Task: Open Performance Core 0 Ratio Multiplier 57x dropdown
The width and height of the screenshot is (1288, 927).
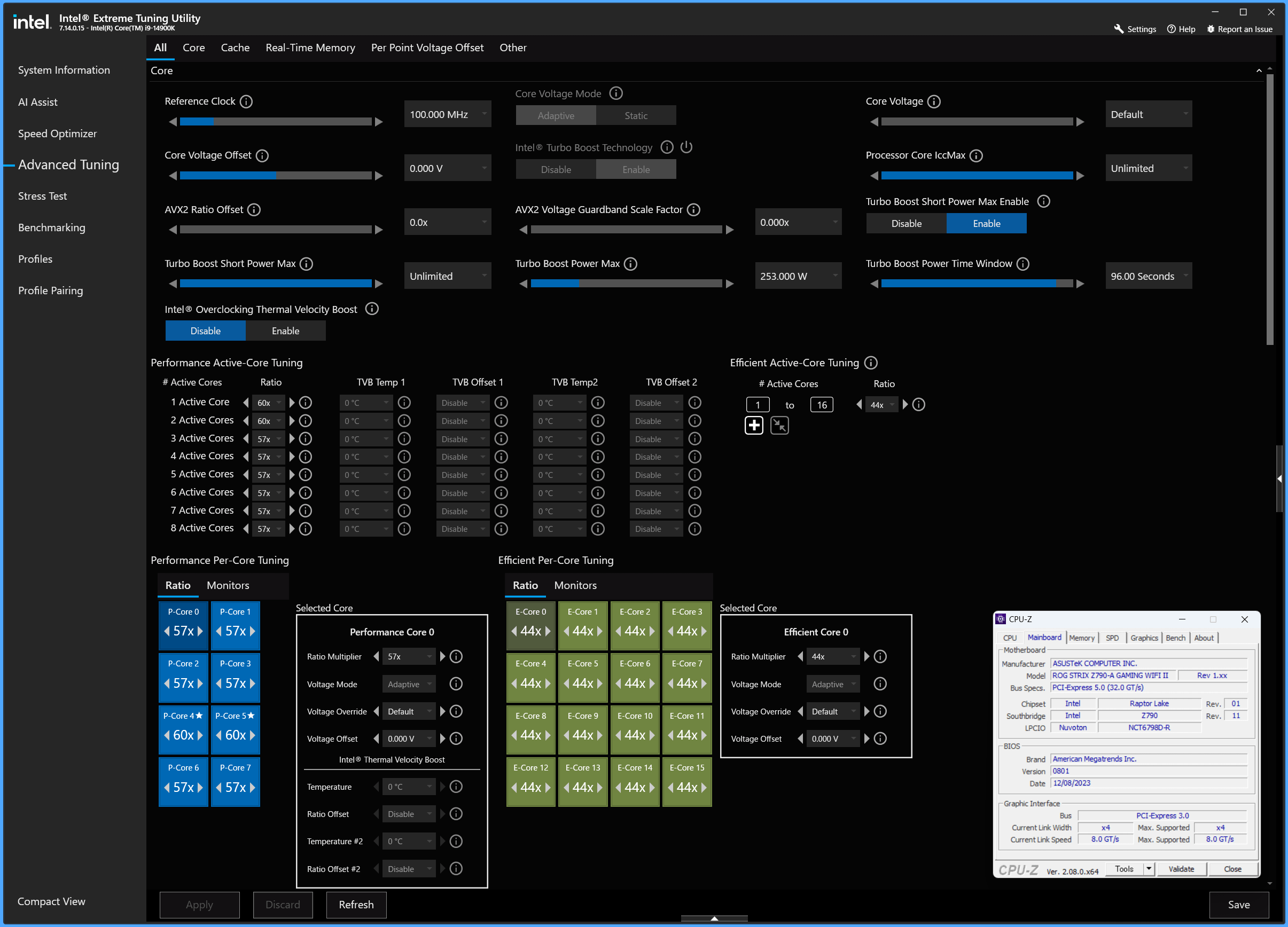Action: coord(409,656)
